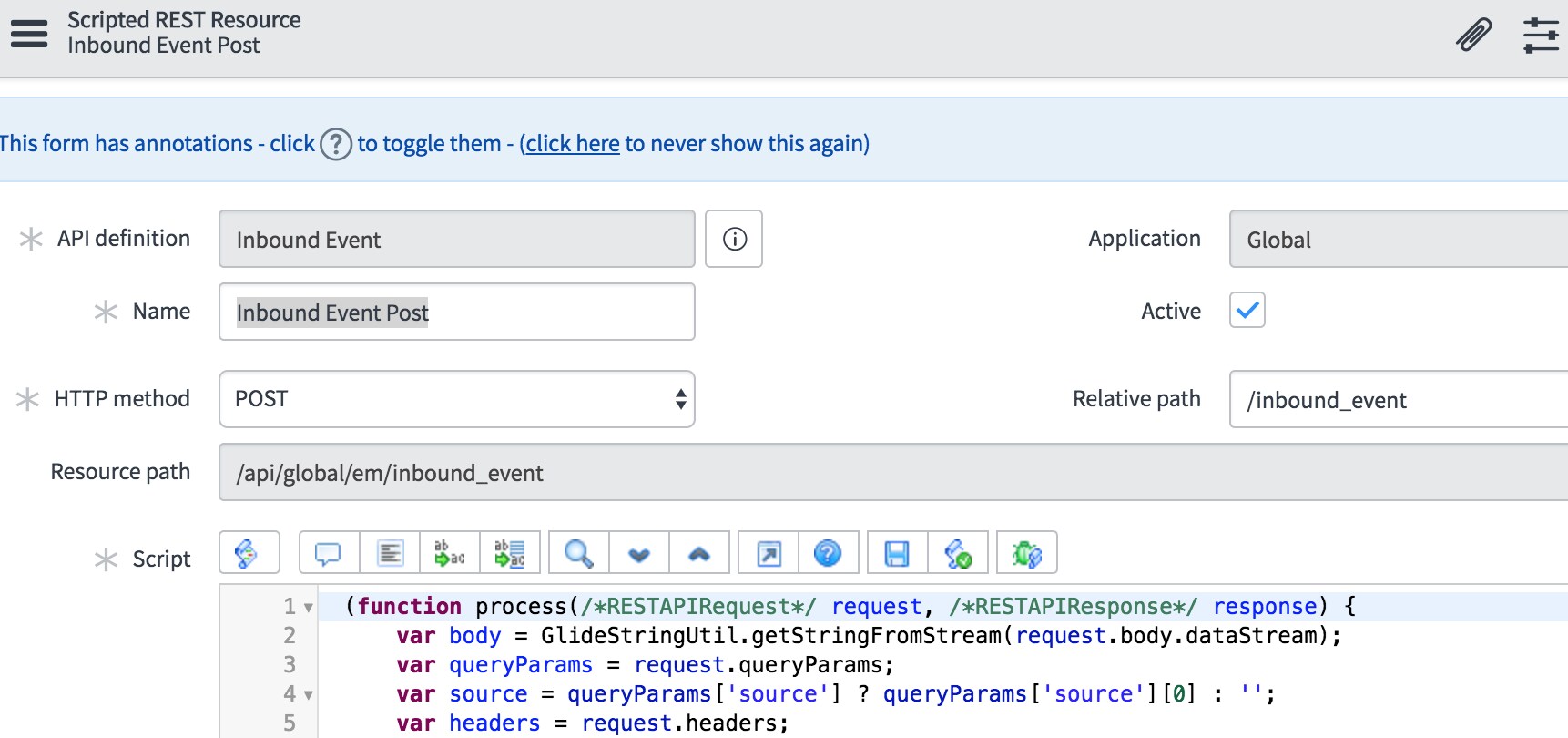Click the Scripted REST Resource title text
Viewport: 1568px width, 738px height.
(184, 20)
